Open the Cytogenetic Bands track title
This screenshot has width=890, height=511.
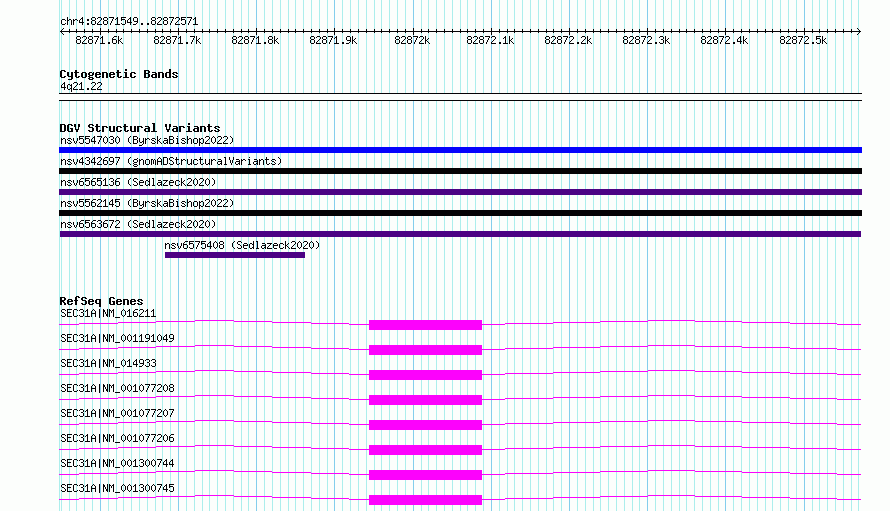(x=119, y=74)
